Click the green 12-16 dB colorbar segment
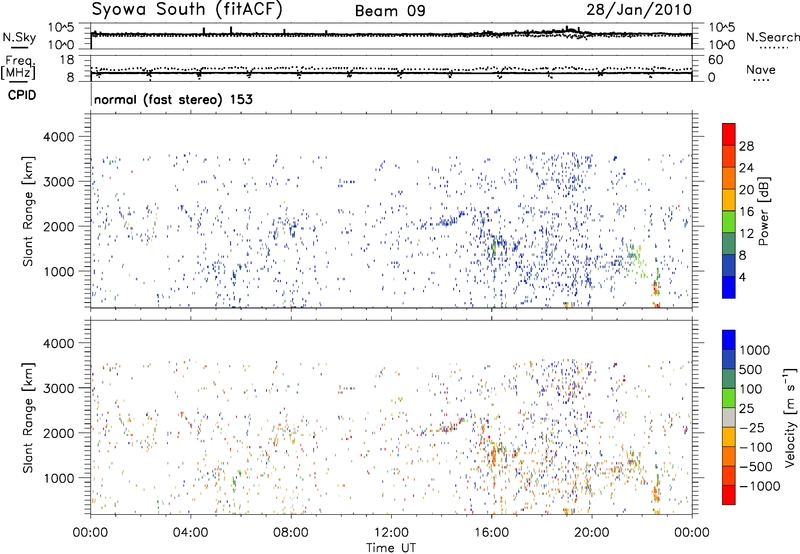 click(729, 222)
